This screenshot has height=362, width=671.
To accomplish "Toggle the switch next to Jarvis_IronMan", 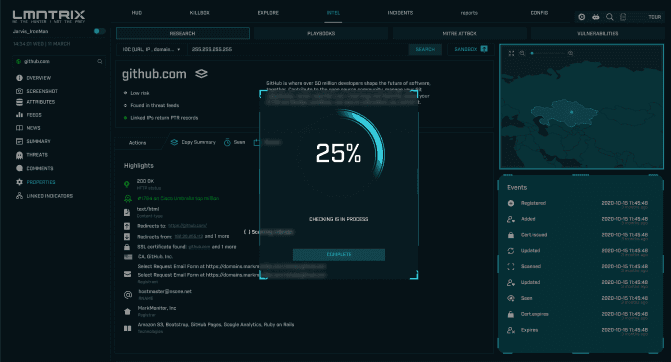I will (99, 31).
